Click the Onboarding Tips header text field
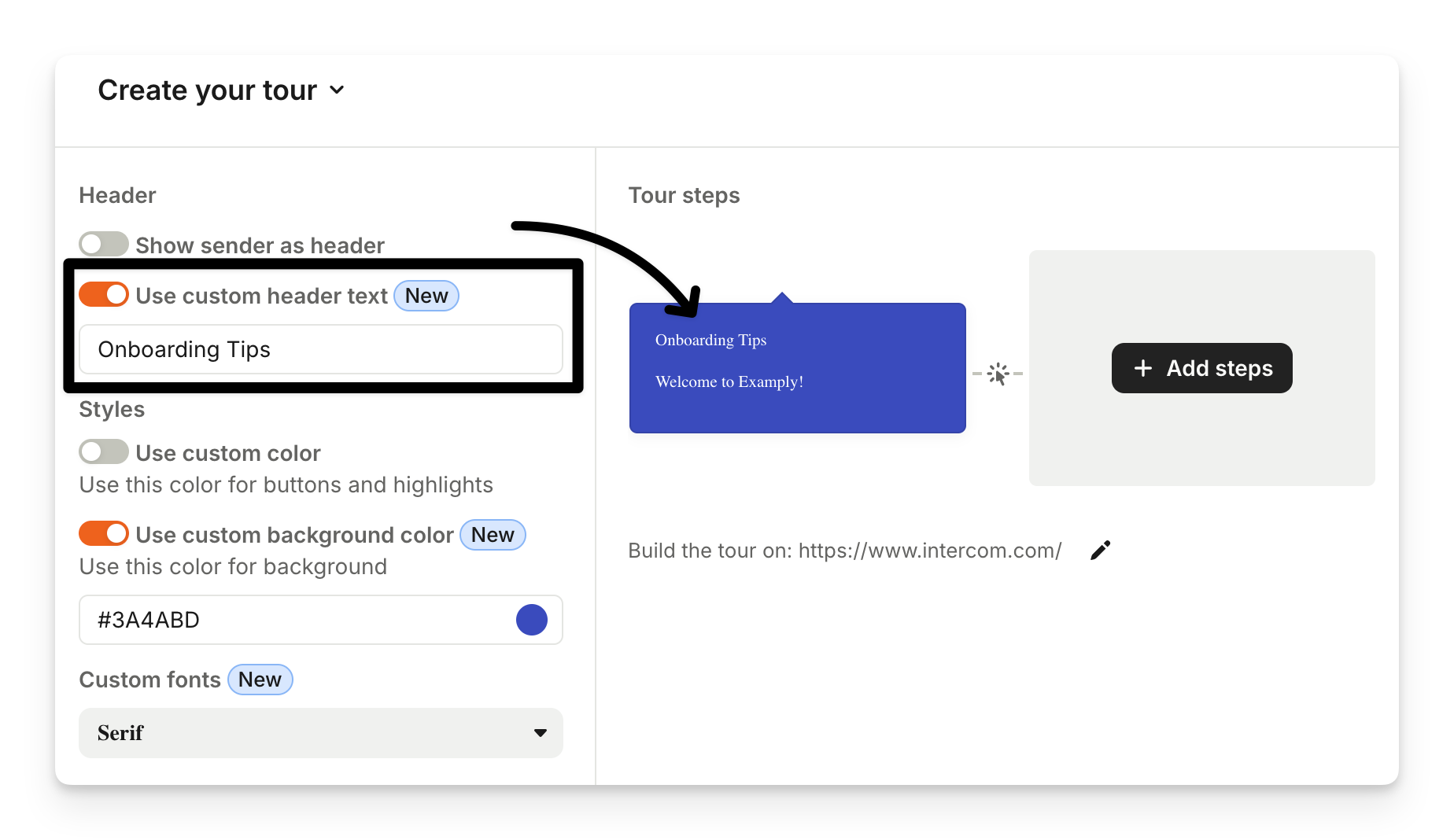The image size is (1454, 840). tap(320, 349)
